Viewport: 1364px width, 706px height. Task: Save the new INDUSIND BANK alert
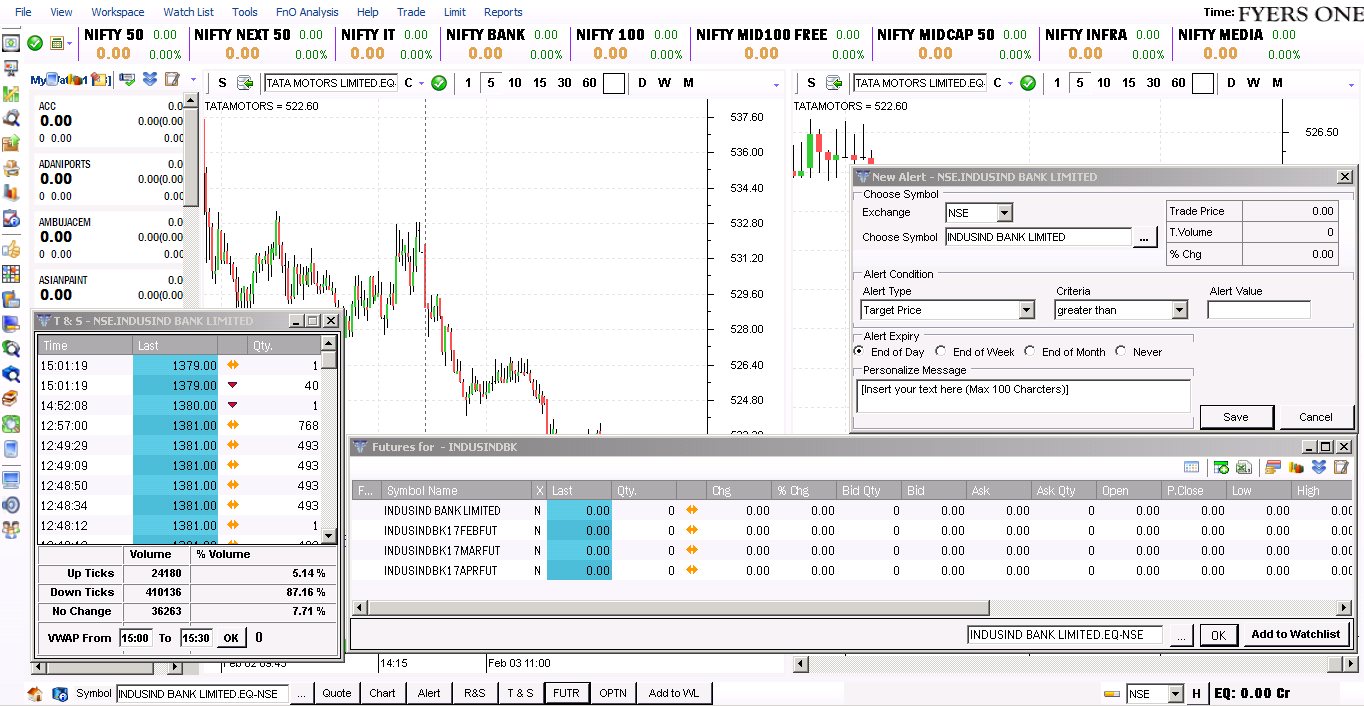[x=1236, y=417]
